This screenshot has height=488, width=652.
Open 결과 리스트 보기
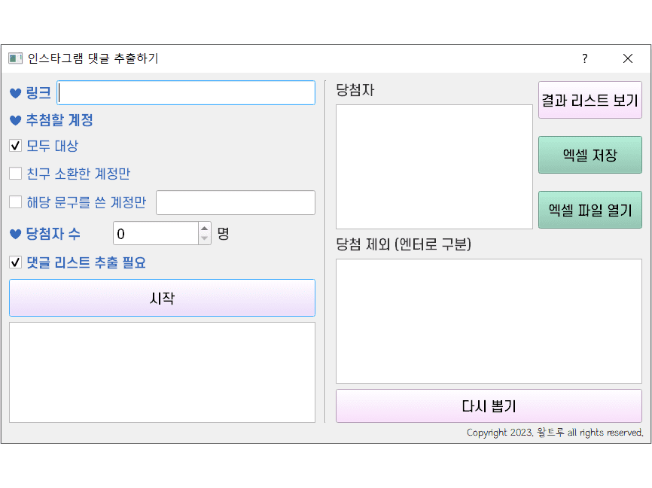point(589,100)
